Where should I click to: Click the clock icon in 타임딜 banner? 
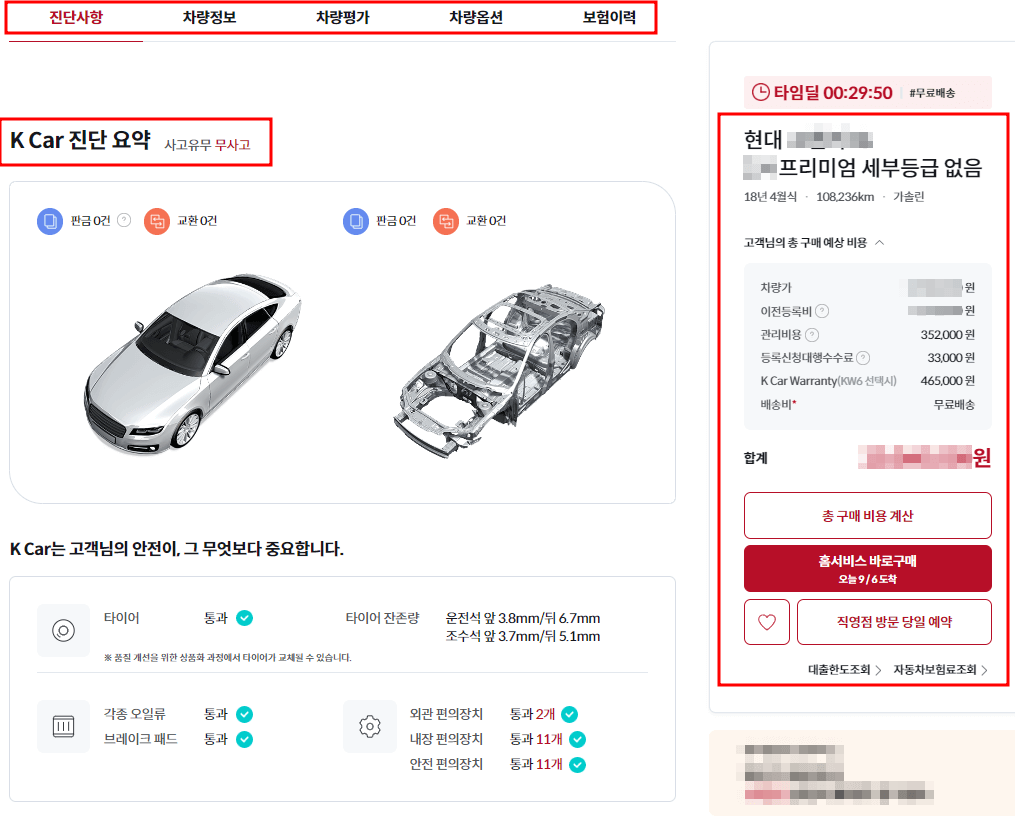pos(758,92)
